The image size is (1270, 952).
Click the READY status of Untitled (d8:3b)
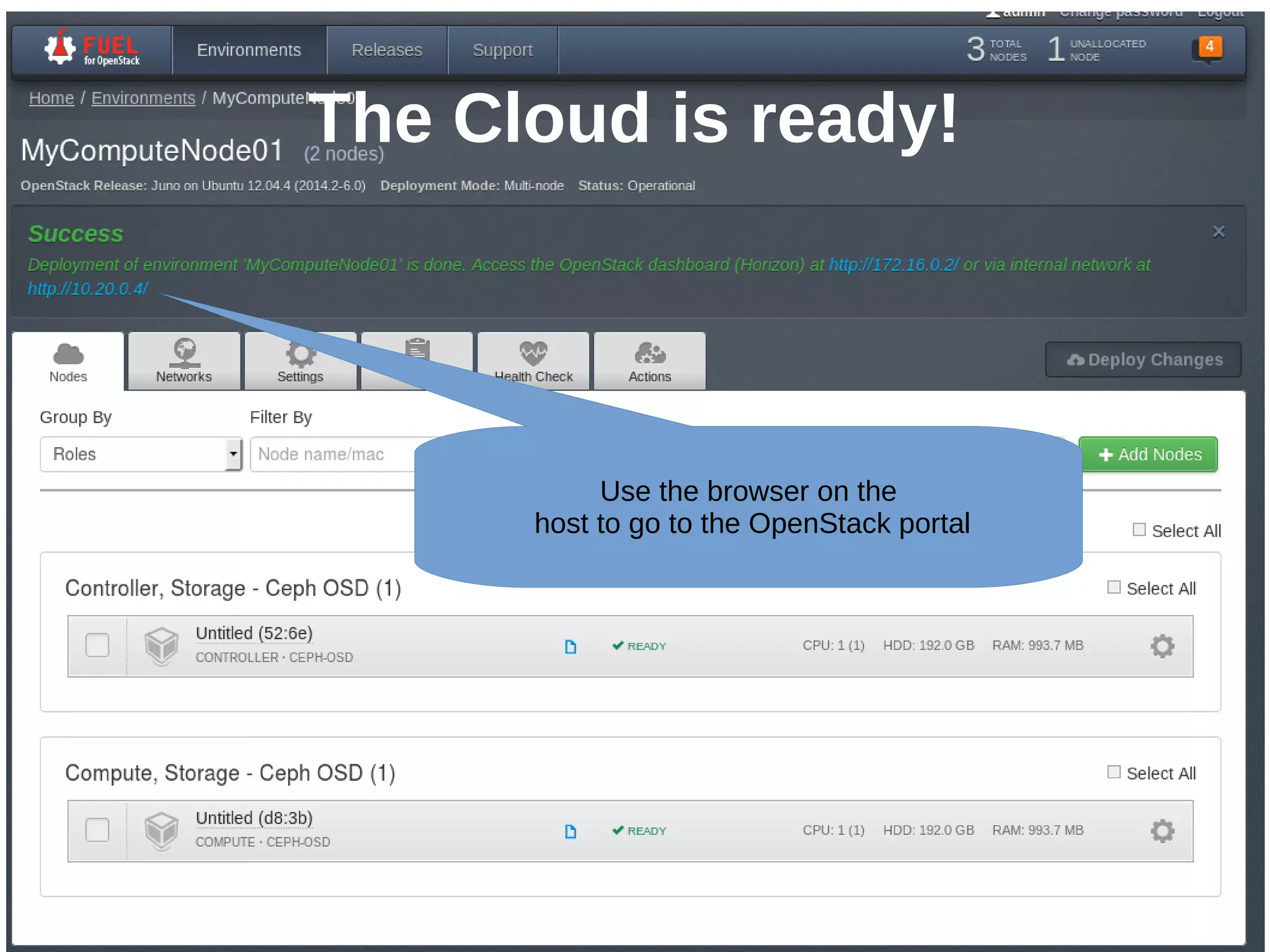point(639,831)
